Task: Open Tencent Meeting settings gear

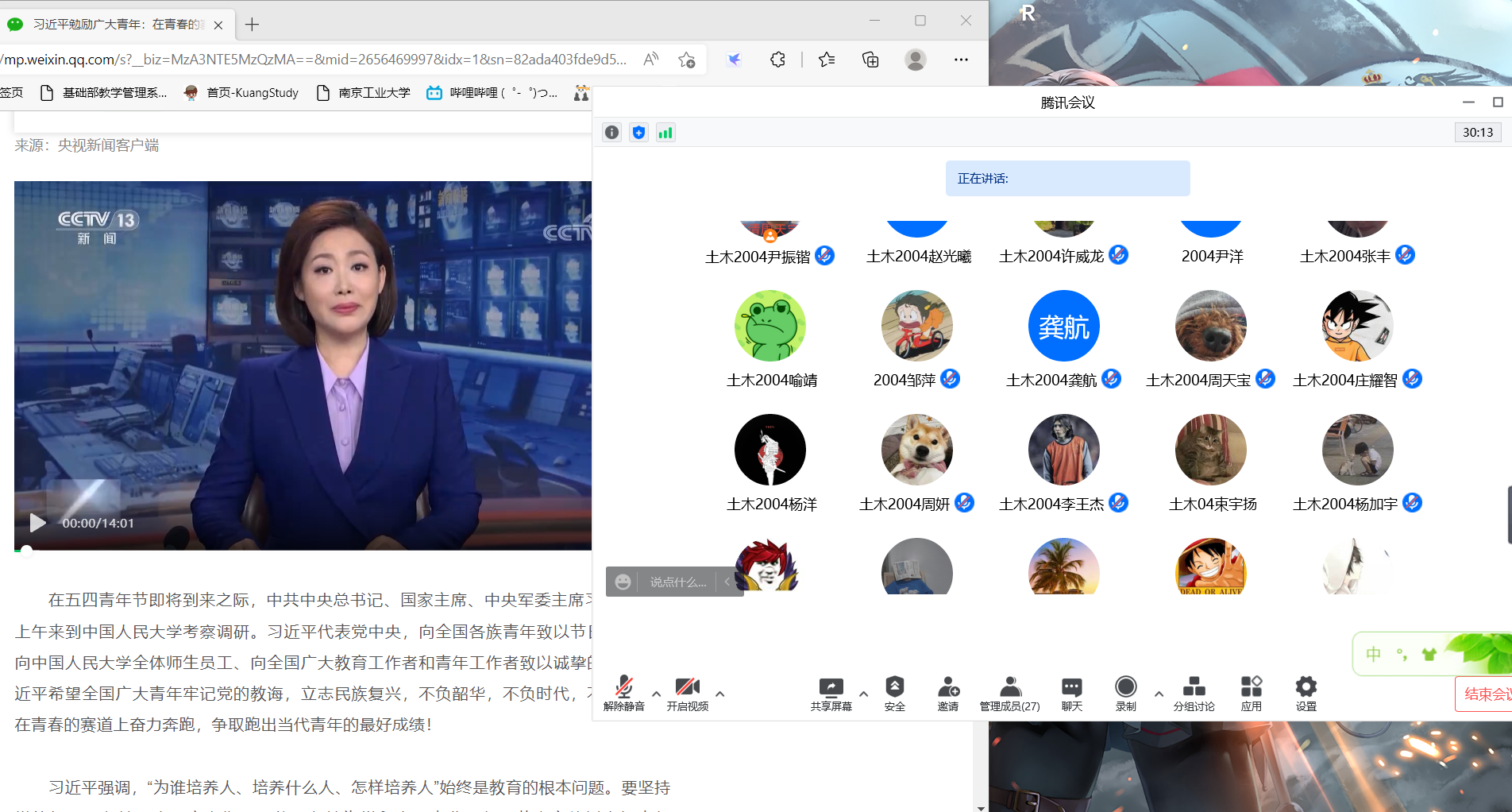Action: 1306,687
